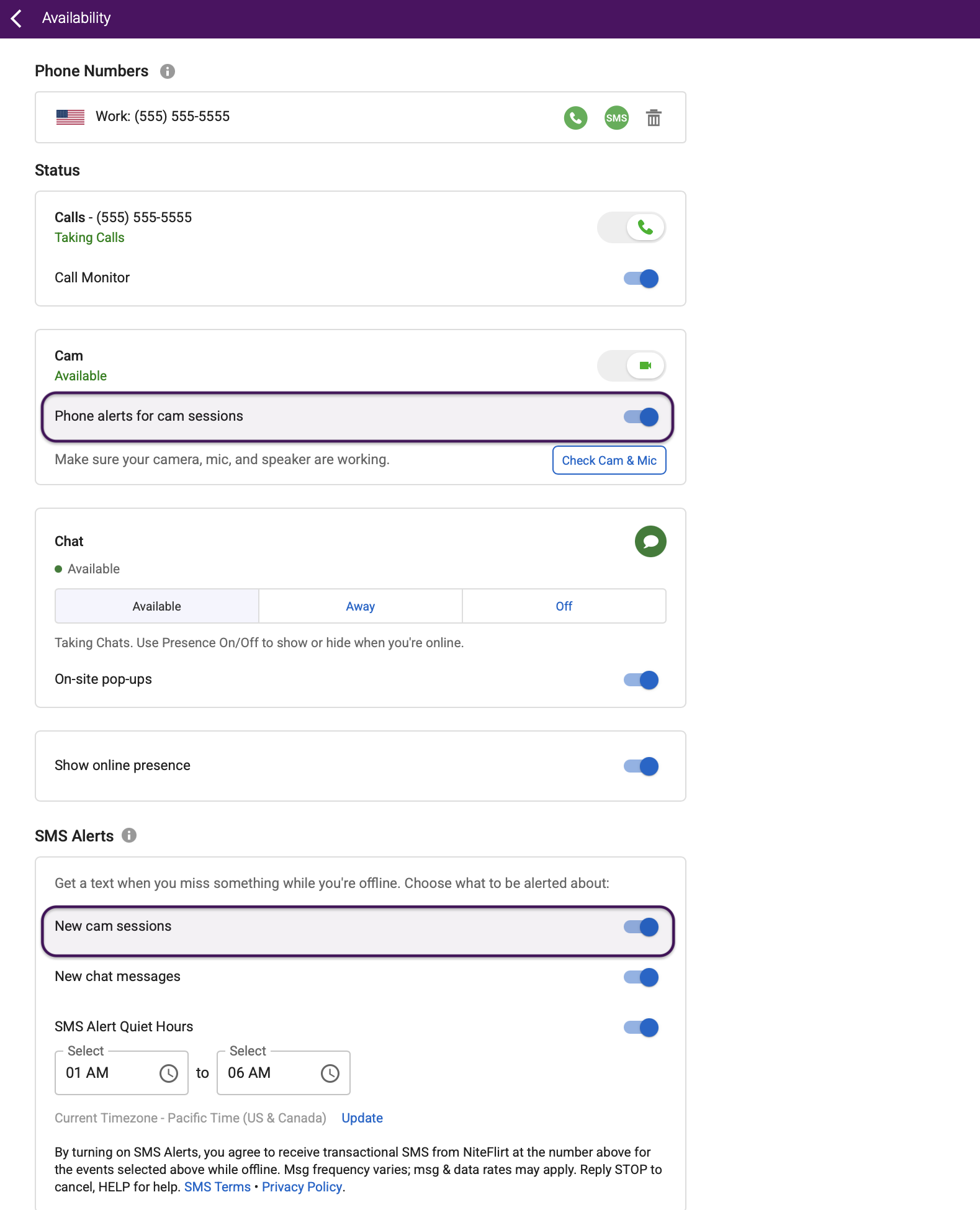Open quiet hours end time field 06 AM

[x=284, y=1073]
